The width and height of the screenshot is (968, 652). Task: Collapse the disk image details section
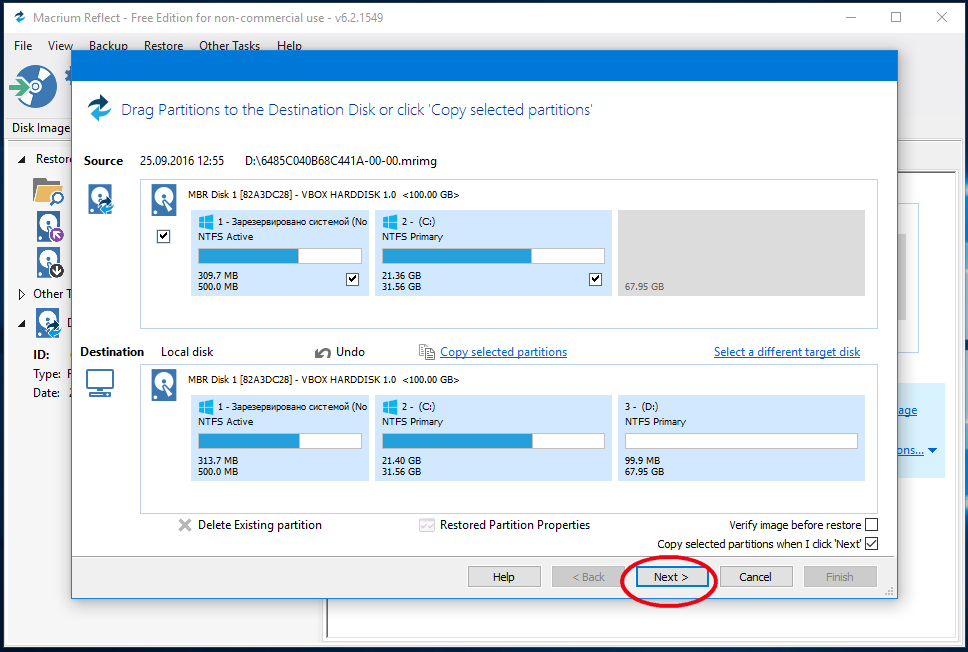[x=22, y=323]
